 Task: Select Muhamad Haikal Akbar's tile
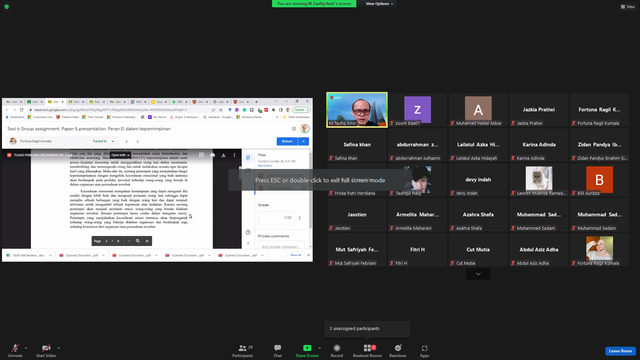[478, 110]
